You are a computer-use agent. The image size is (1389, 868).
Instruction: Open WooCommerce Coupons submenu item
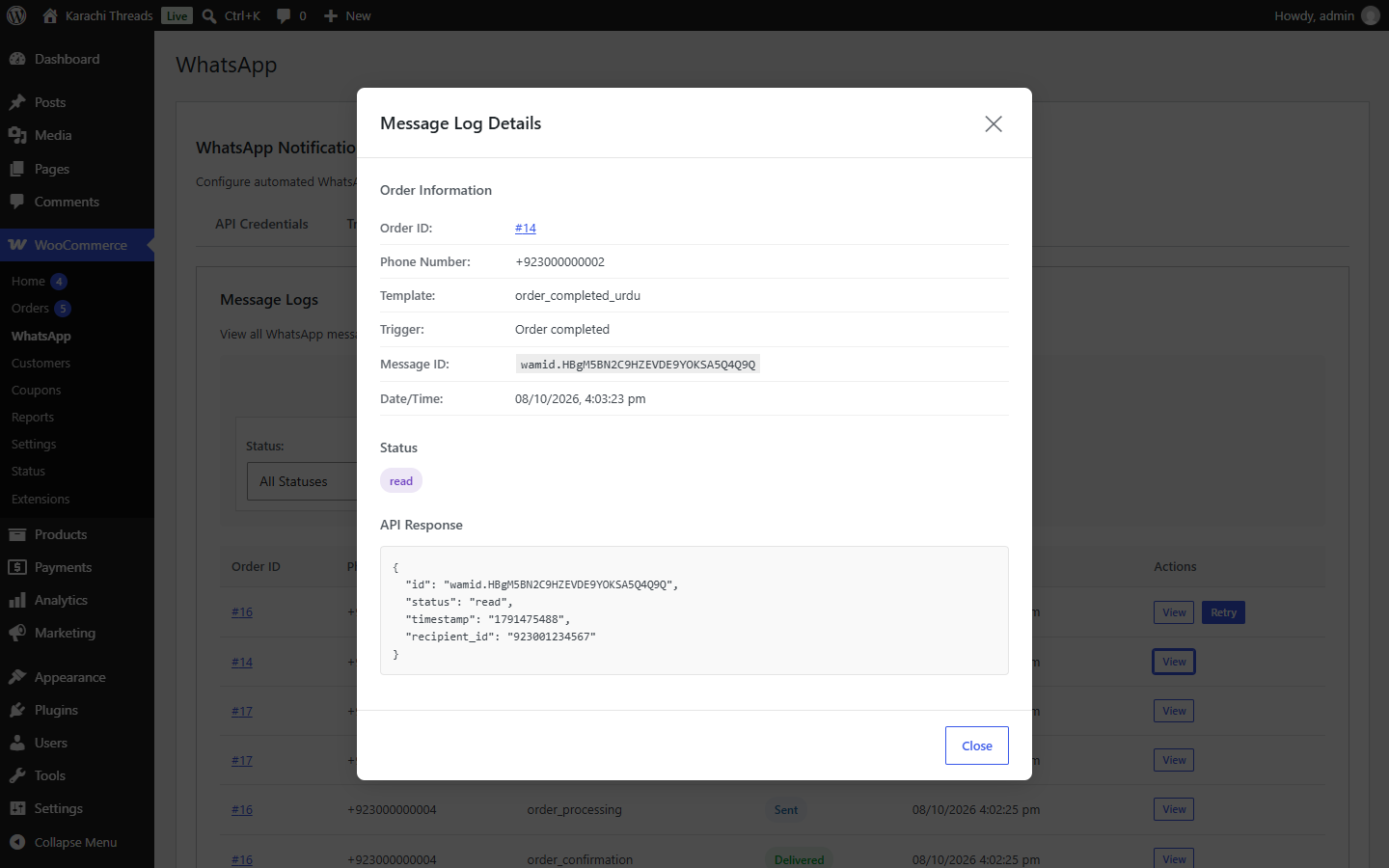[x=37, y=391]
